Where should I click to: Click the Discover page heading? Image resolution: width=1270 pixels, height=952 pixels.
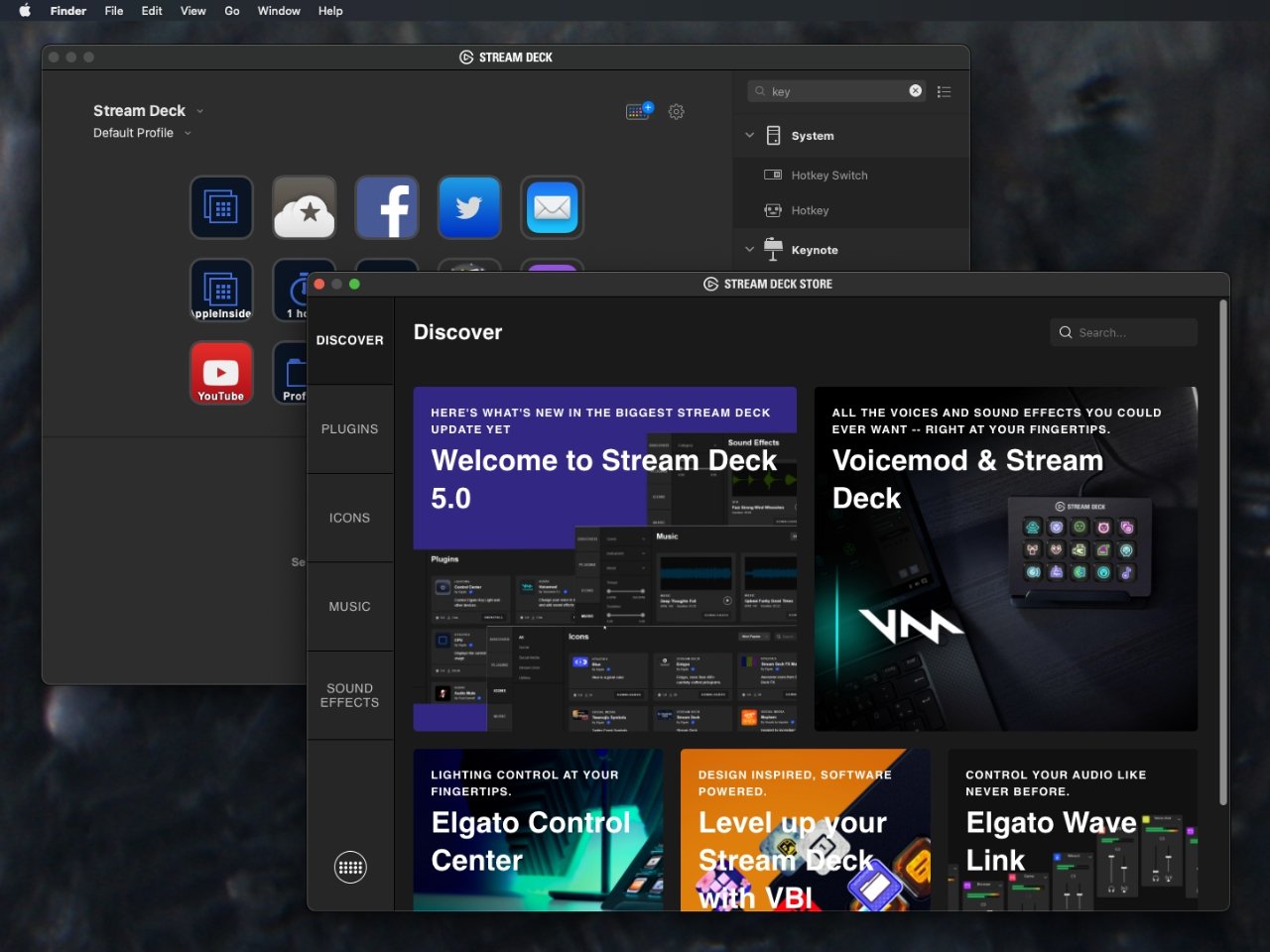(457, 332)
